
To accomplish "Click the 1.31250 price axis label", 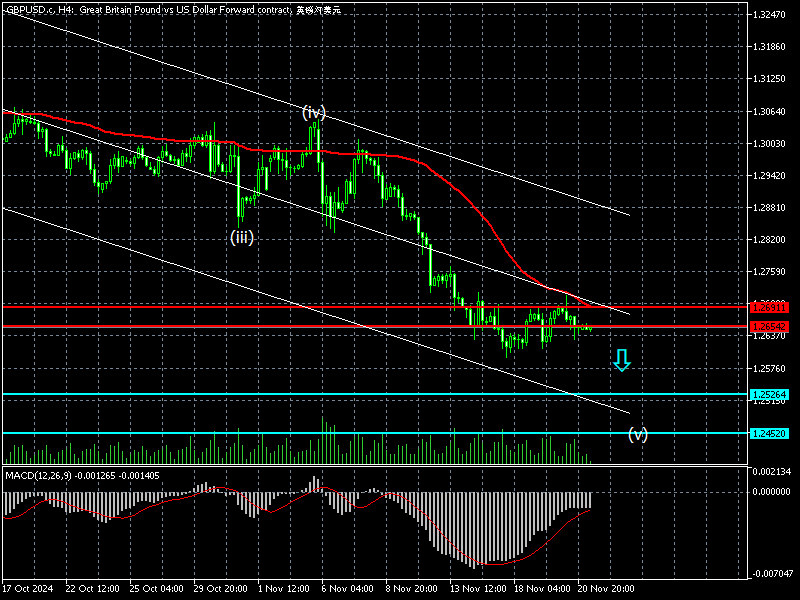I will click(x=769, y=79).
